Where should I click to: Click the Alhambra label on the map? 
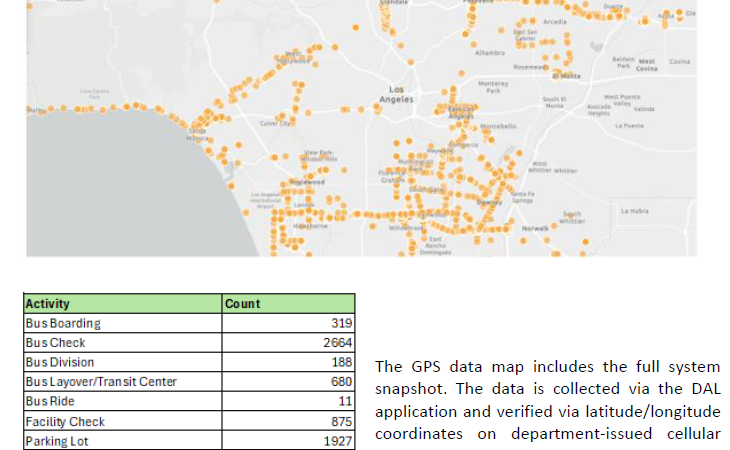489,52
